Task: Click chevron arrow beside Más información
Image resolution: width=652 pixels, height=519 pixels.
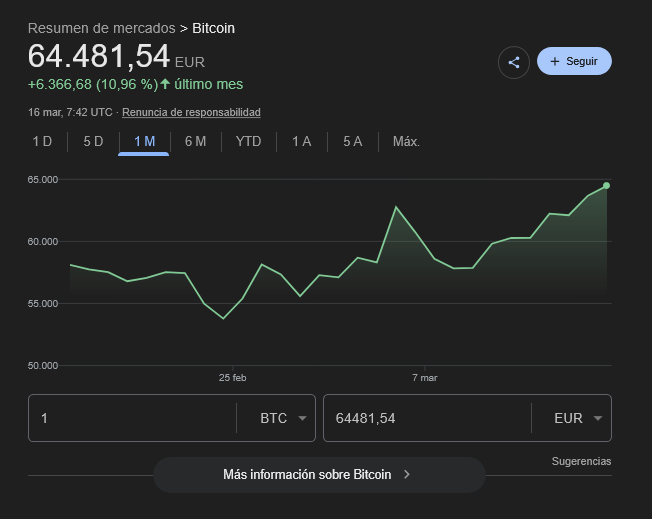Action: 407,475
